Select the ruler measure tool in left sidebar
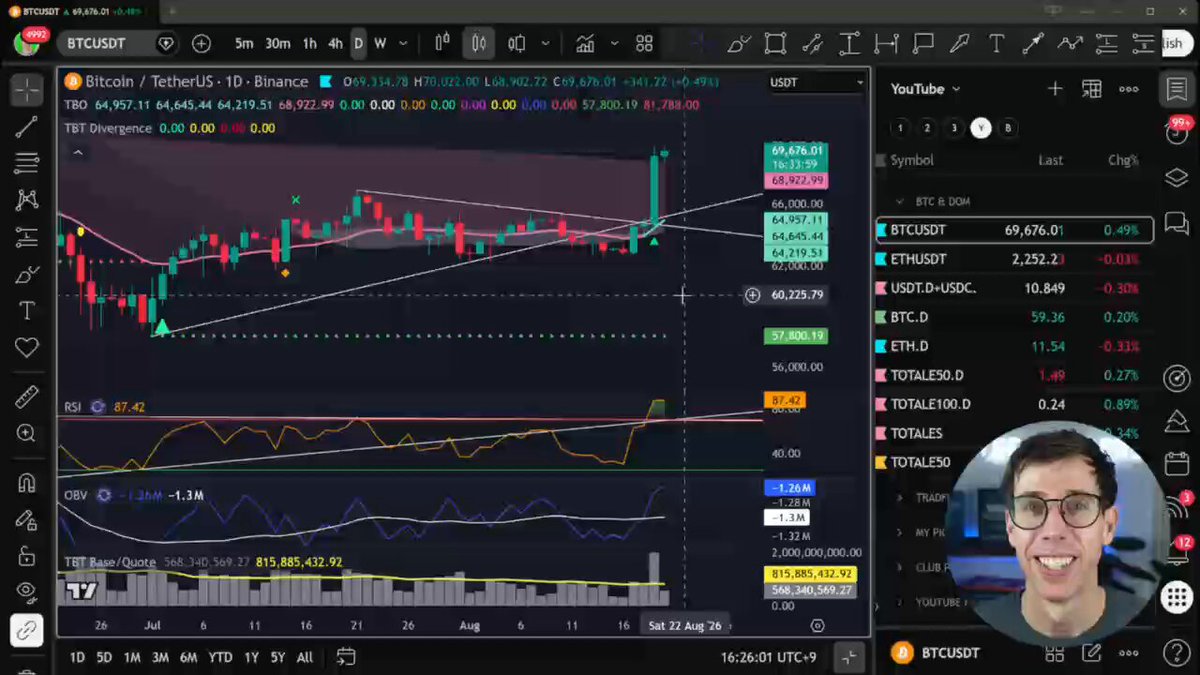The height and width of the screenshot is (675, 1200). [x=26, y=397]
